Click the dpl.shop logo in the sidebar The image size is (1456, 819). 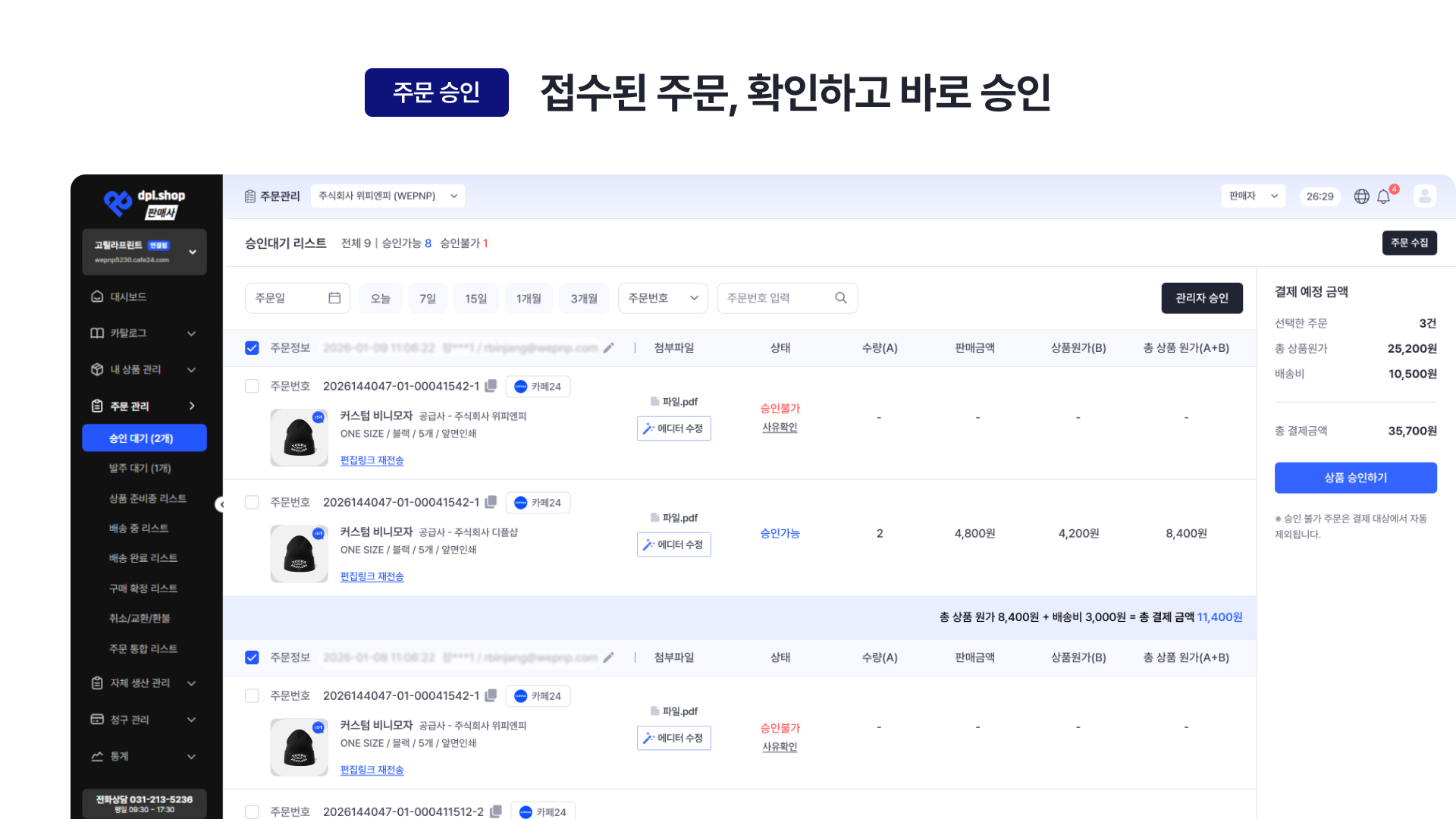click(x=144, y=203)
